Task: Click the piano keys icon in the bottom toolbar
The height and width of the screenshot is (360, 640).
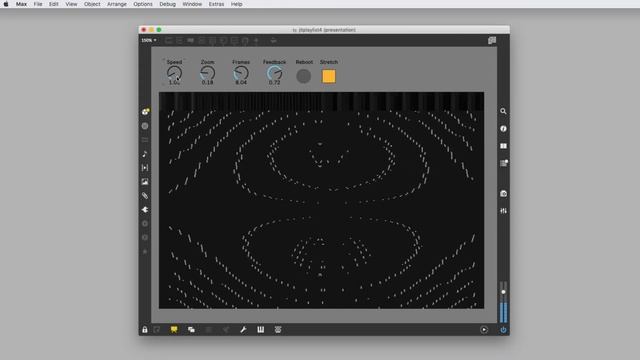Action: [x=260, y=329]
